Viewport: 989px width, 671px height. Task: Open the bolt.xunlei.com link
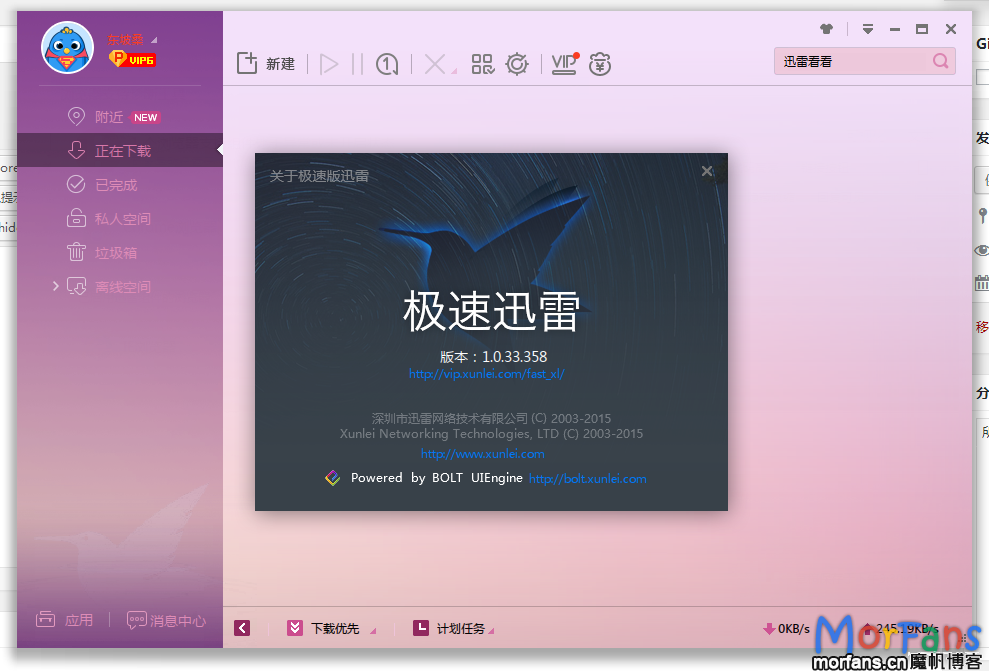coord(587,479)
